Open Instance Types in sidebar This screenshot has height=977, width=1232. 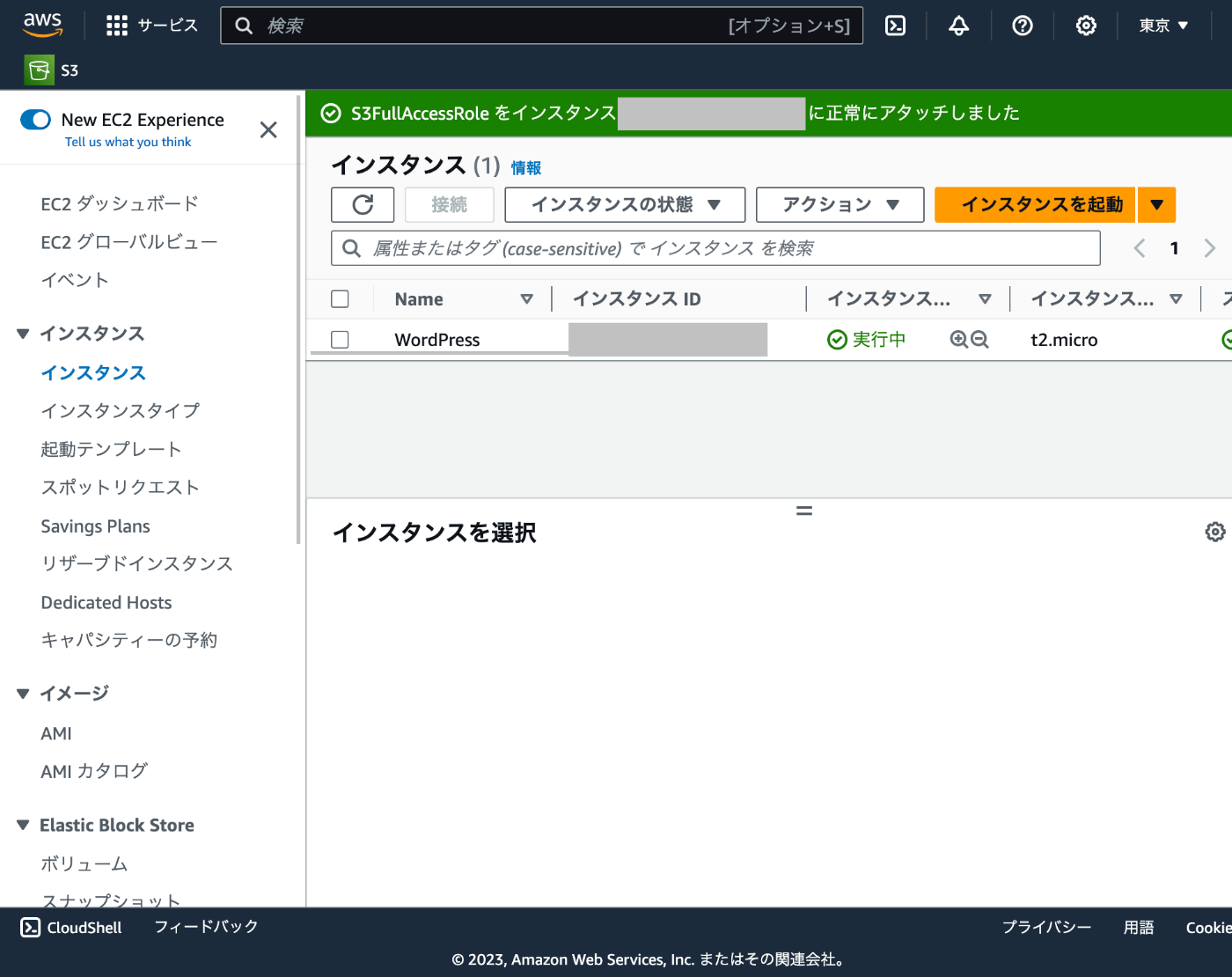click(x=121, y=411)
